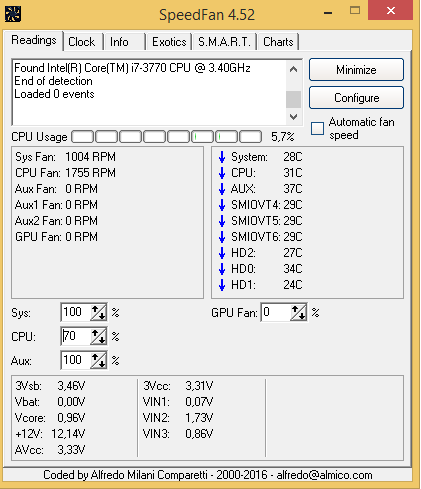Click the down arrow icon next to HD0
Viewport: 421px width, 489px height.
(222, 269)
